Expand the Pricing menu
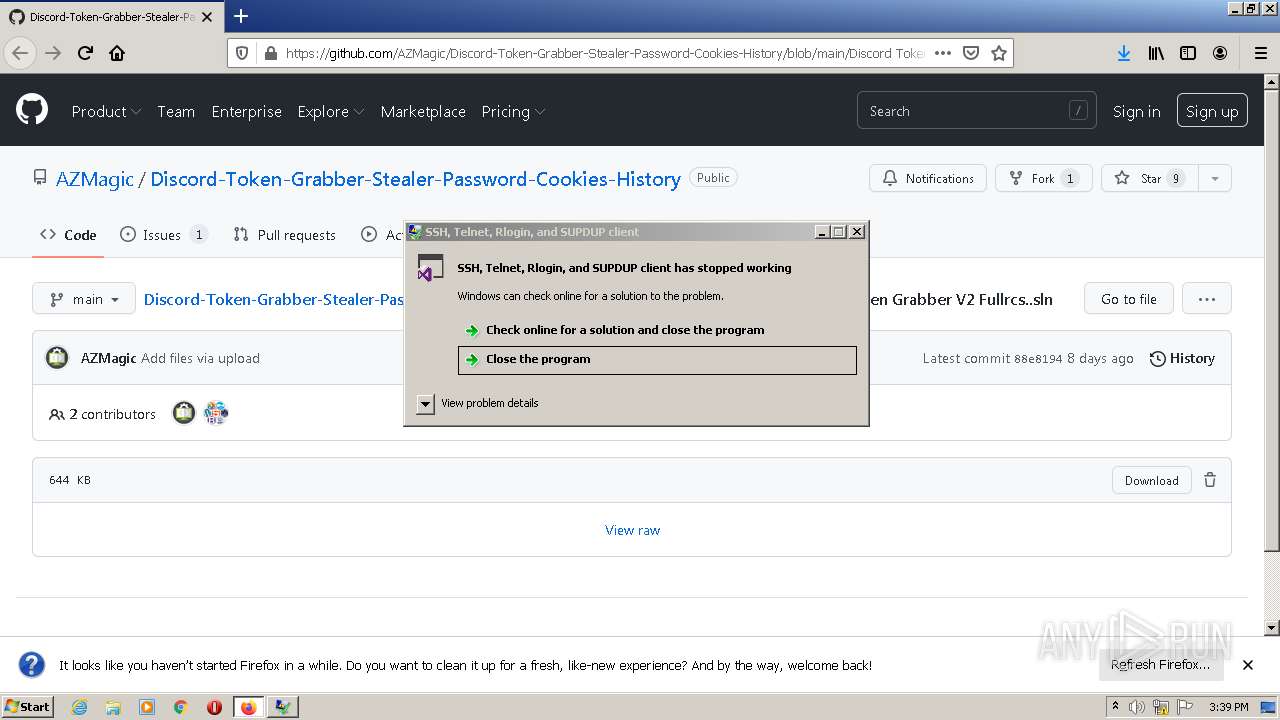Viewport: 1280px width, 720px height. pyautogui.click(x=513, y=111)
